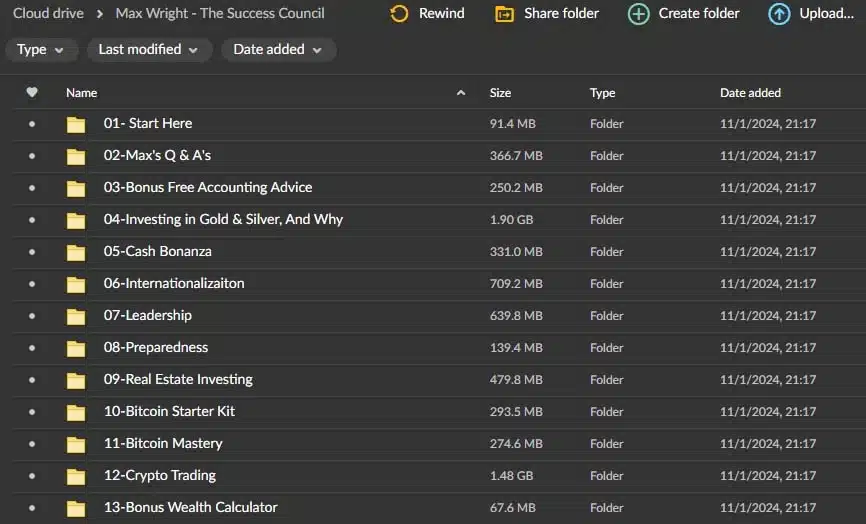
Task: Click the Create folder button label
Action: coord(699,13)
